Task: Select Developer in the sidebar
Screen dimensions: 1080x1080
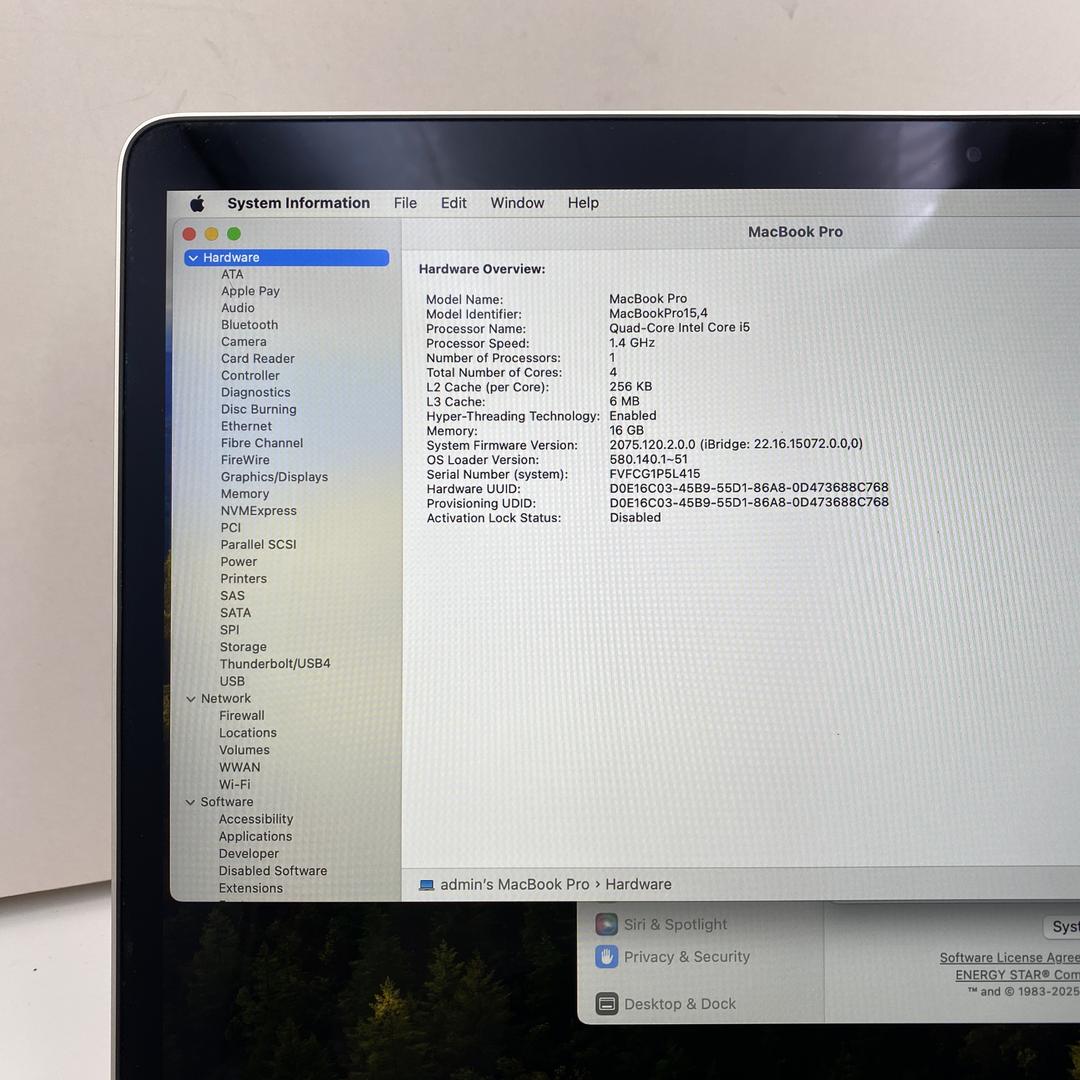Action: (249, 853)
